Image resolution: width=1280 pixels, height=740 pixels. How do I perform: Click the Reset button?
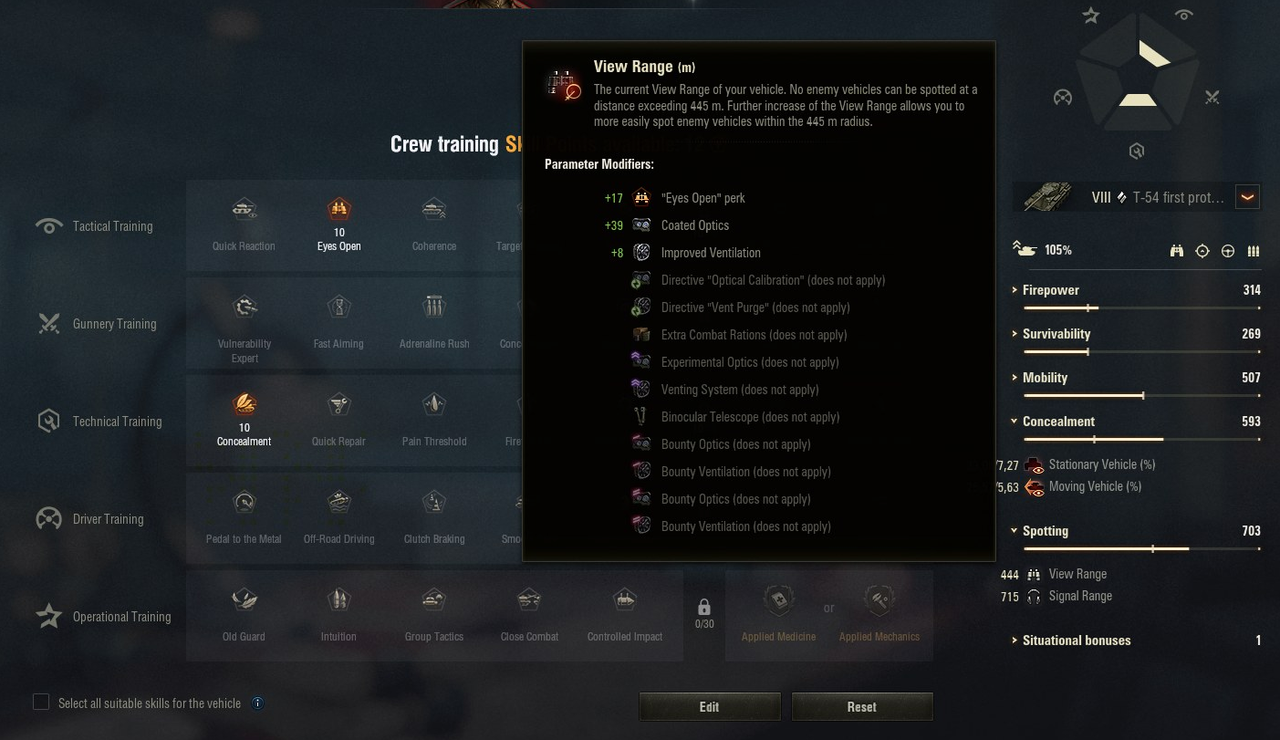pyautogui.click(x=862, y=707)
